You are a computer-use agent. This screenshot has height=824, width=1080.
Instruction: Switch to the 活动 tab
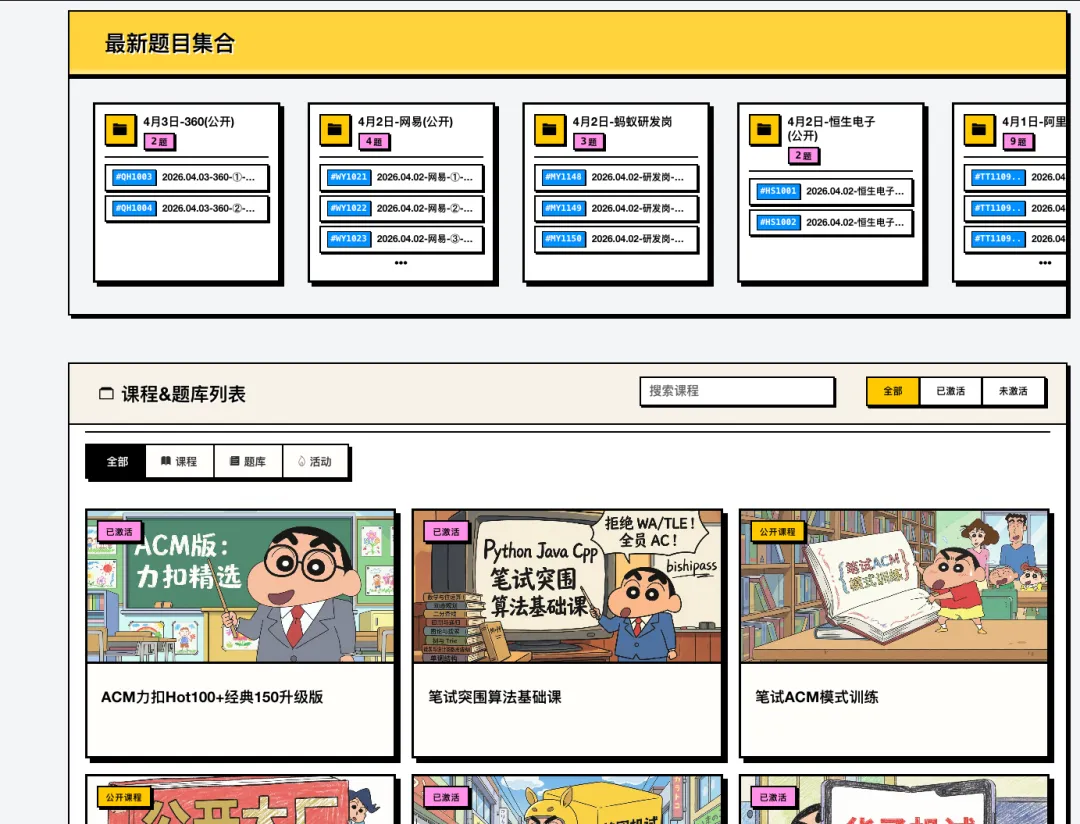315,462
